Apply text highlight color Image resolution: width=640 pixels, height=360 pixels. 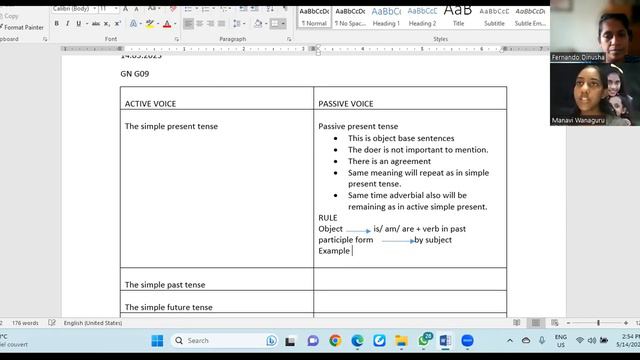point(150,24)
